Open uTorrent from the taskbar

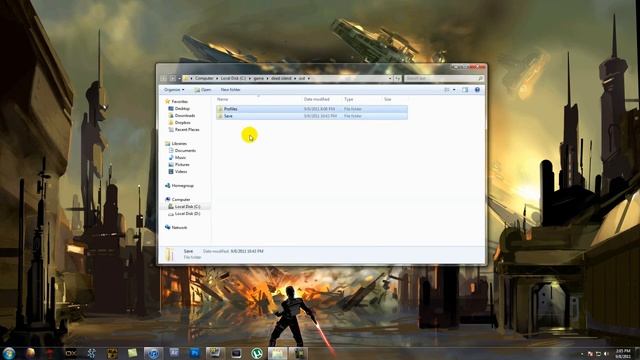[x=256, y=353]
